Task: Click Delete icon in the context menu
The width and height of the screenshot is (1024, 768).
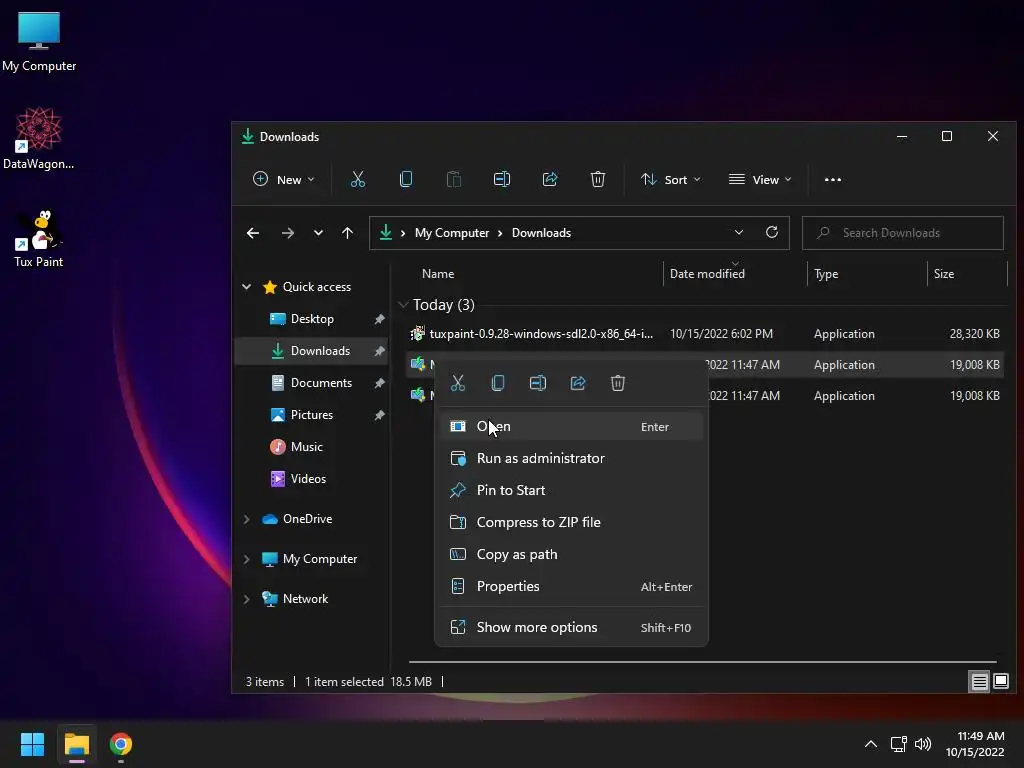Action: pos(618,383)
